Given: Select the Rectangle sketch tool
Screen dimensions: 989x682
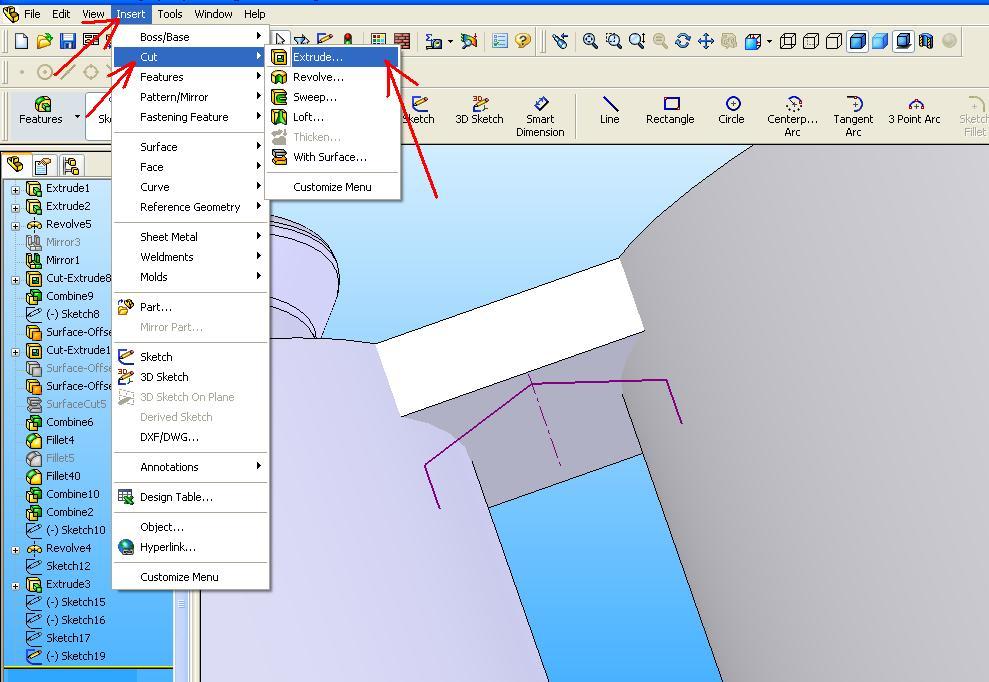Looking at the screenshot, I should pyautogui.click(x=669, y=110).
